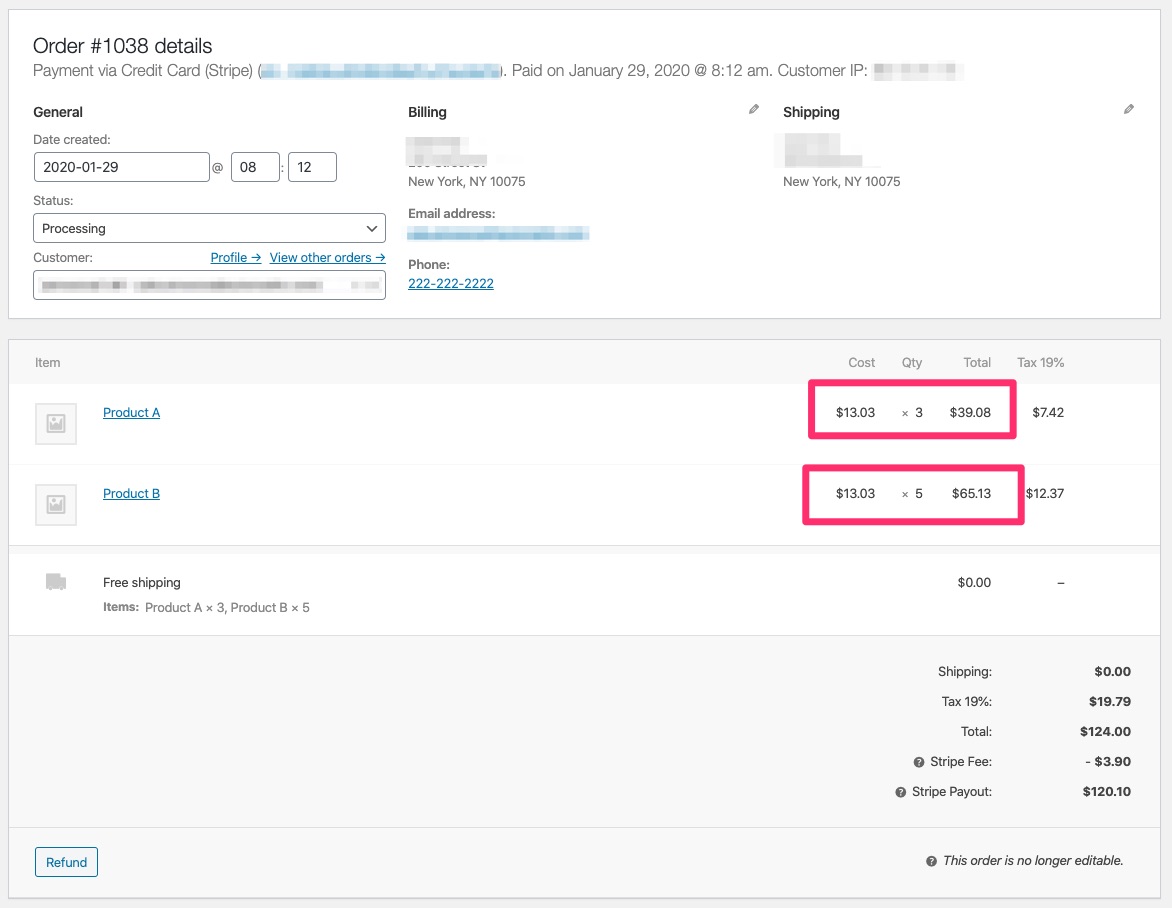Click the truck icon for Free shipping
The image size is (1172, 908).
tap(57, 581)
